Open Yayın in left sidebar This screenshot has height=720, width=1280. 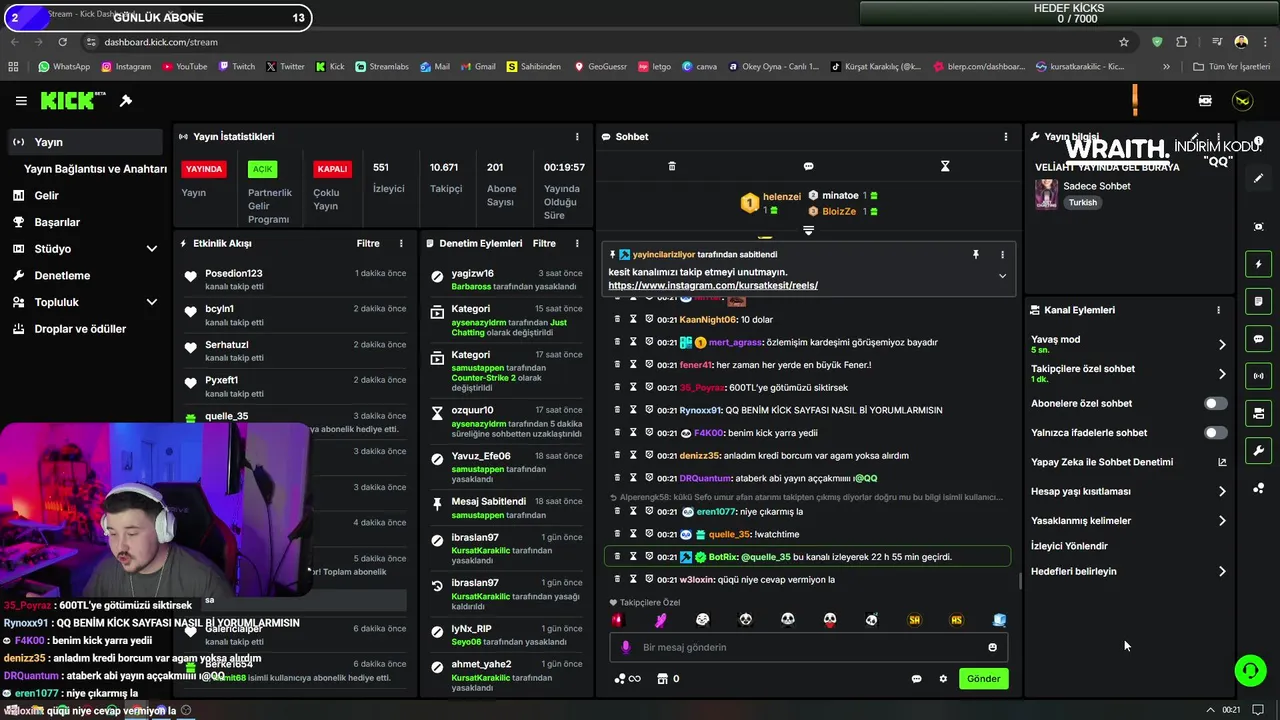(85, 142)
